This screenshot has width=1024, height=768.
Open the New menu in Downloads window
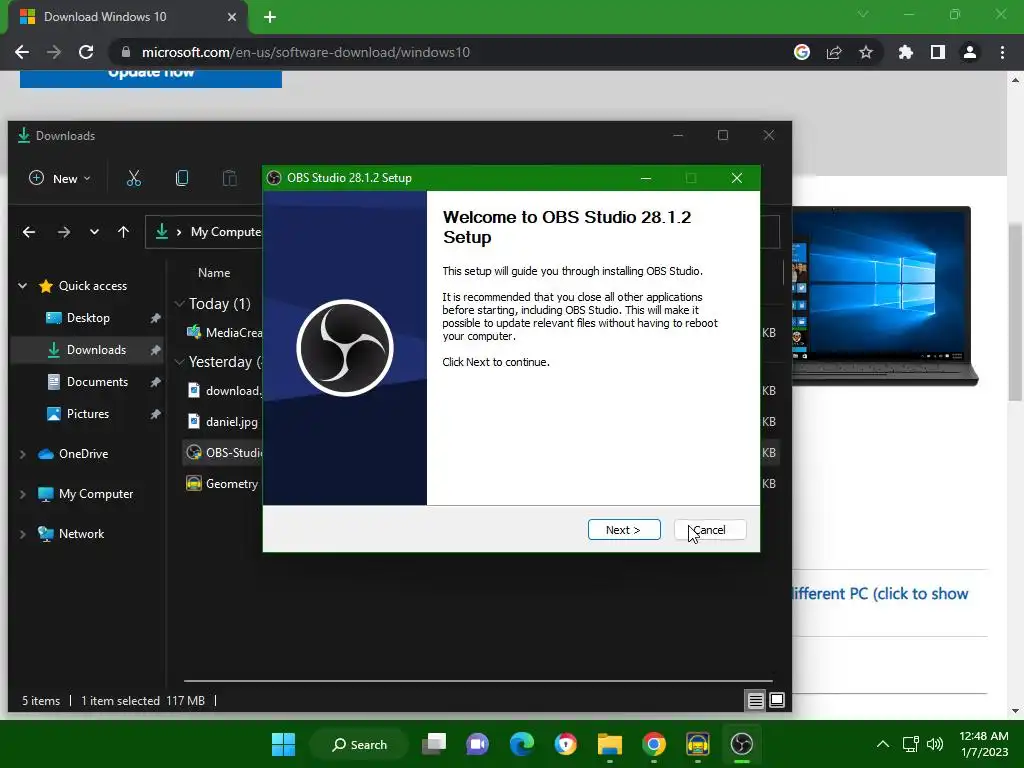pyautogui.click(x=59, y=178)
